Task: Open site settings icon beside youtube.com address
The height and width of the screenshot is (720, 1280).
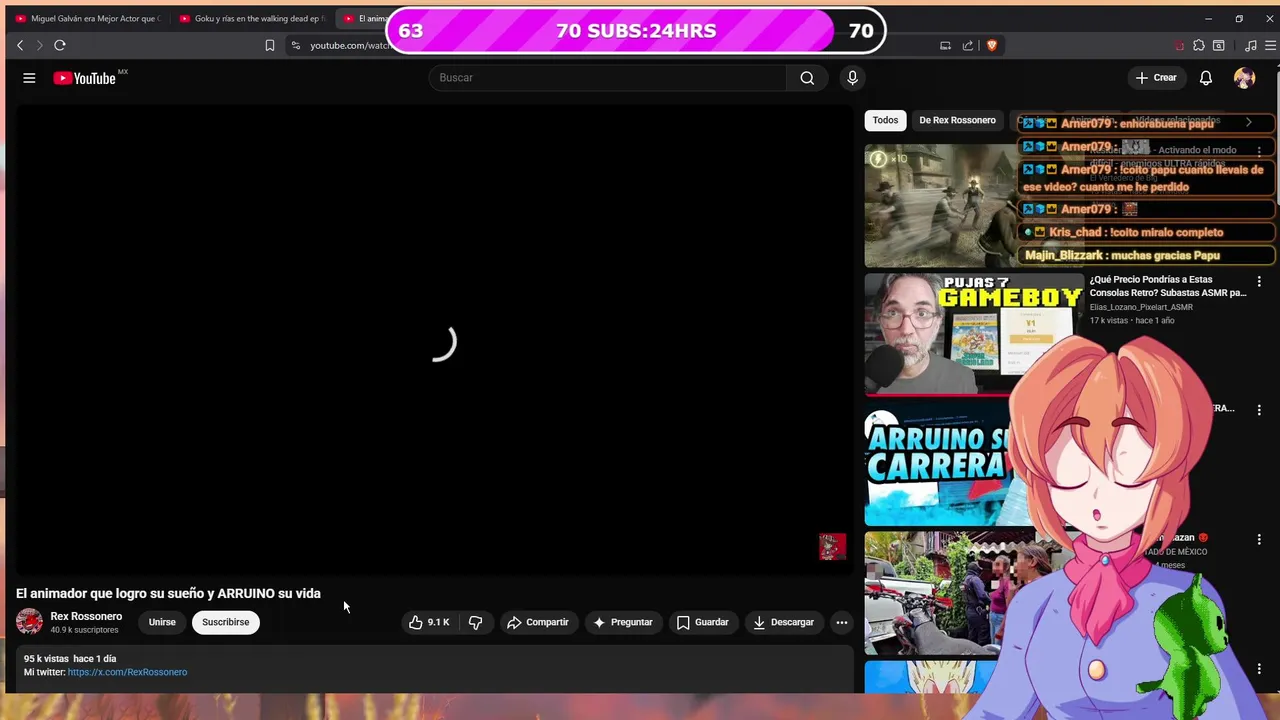Action: [295, 45]
